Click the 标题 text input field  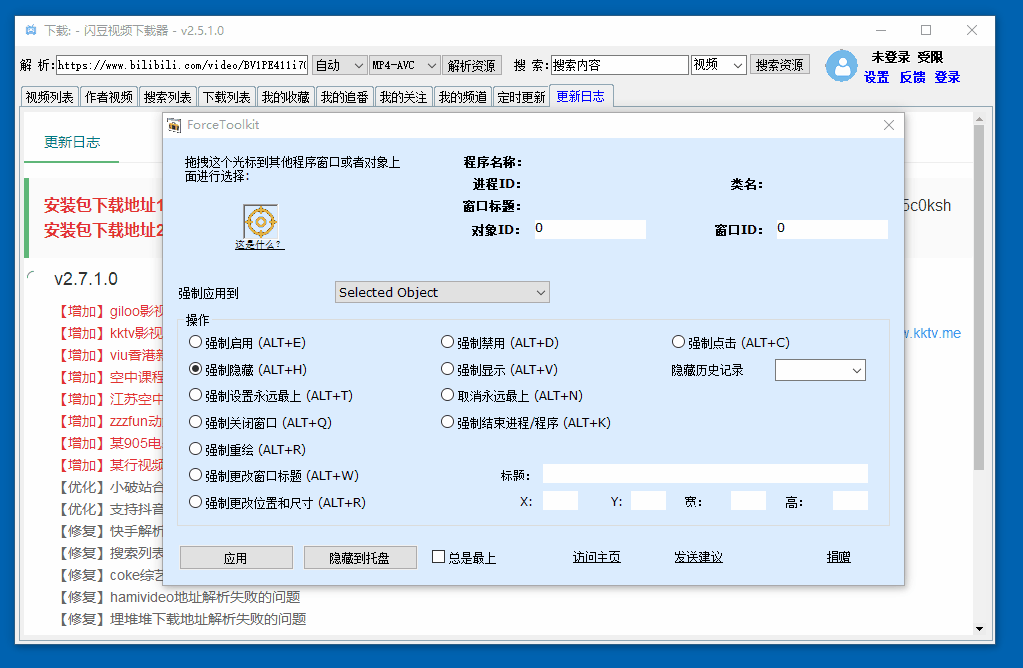click(x=704, y=474)
